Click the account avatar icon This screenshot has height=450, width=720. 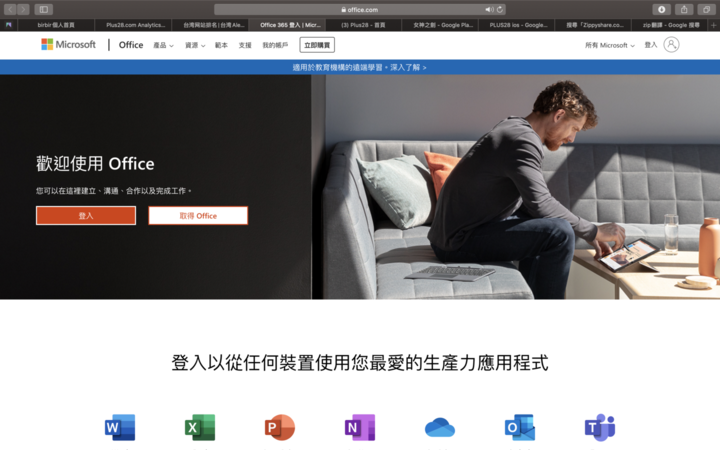coord(671,45)
